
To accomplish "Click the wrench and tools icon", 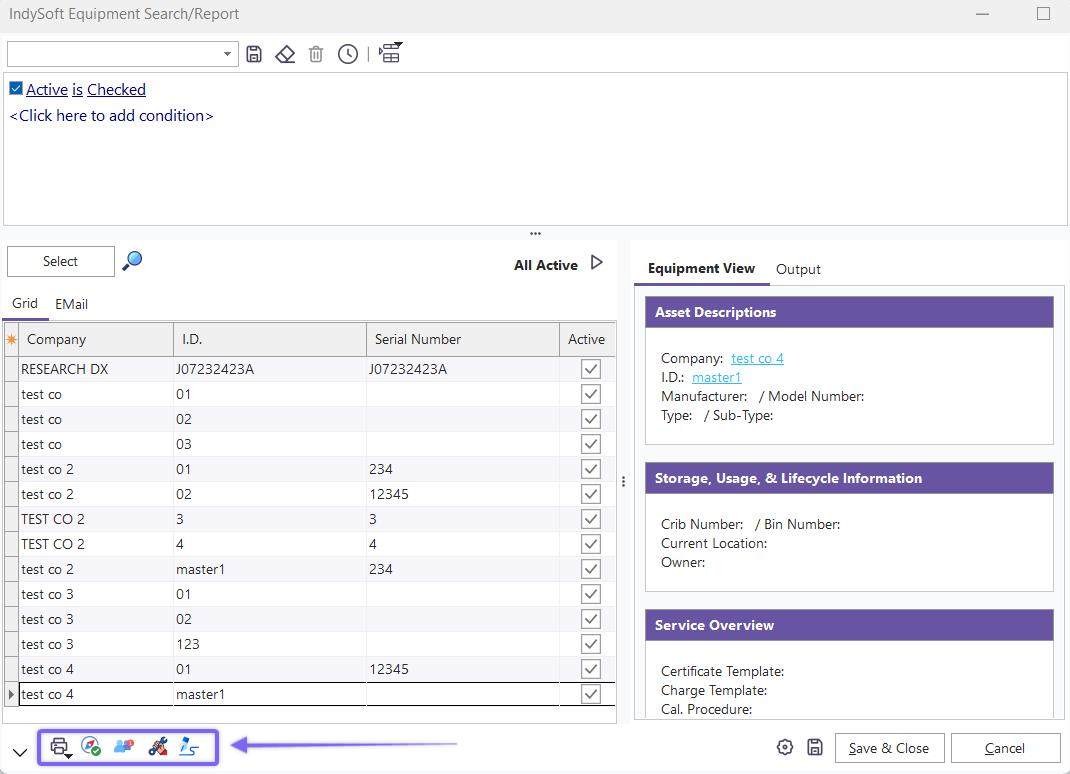I will (157, 746).
